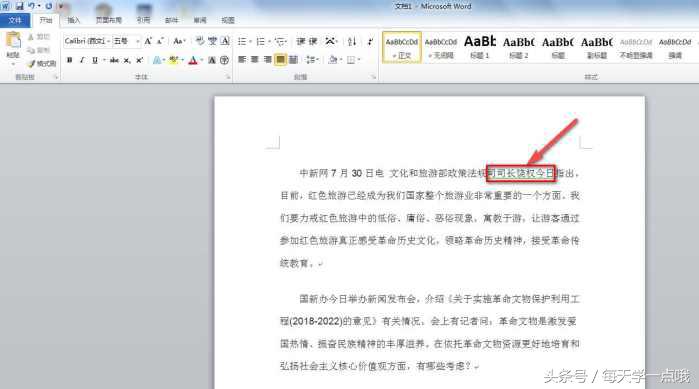Open the Customize Quick Access Toolbar dropdown
This screenshot has width=699, height=389.
61,6
